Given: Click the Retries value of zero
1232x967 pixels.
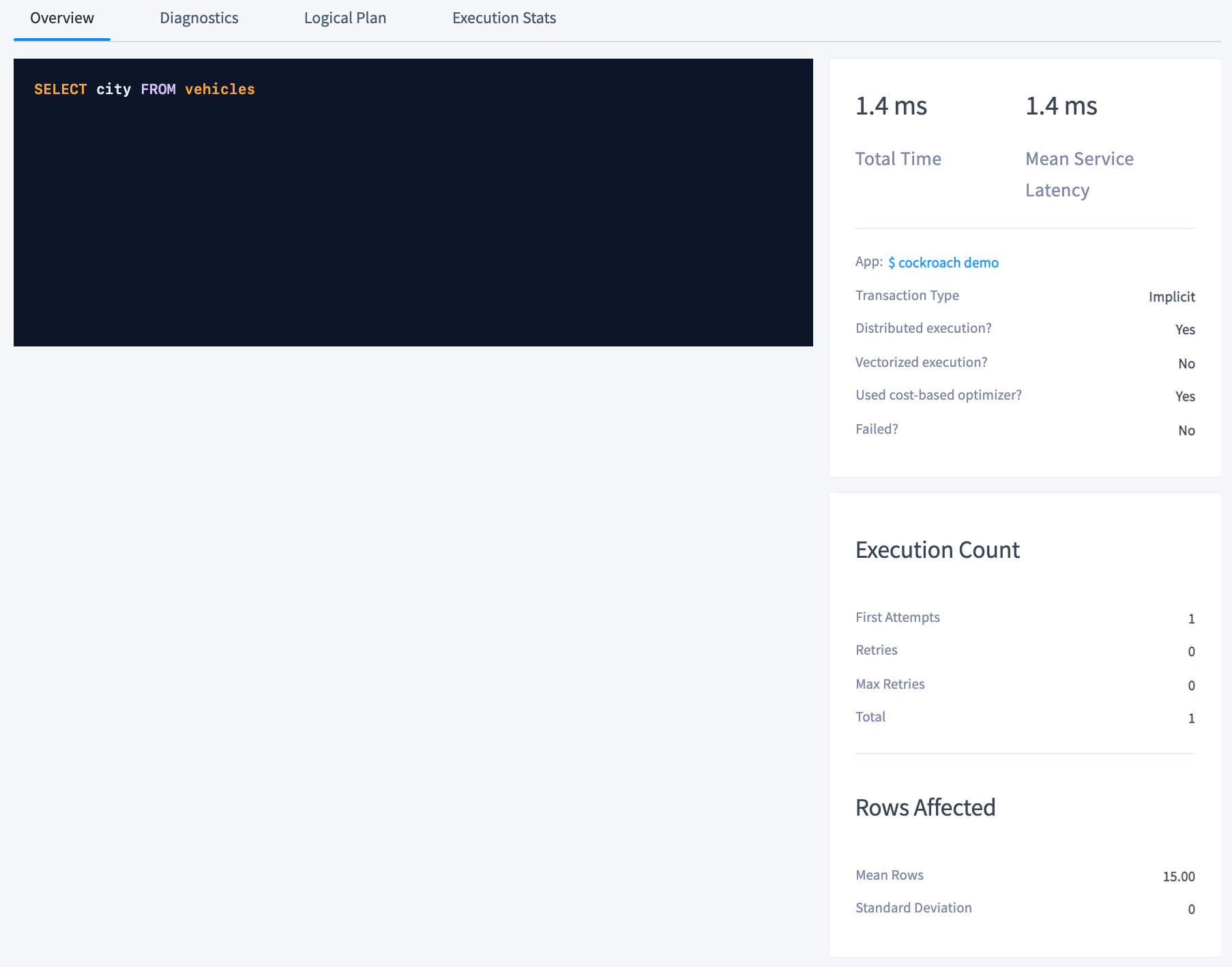Looking at the screenshot, I should [1191, 651].
